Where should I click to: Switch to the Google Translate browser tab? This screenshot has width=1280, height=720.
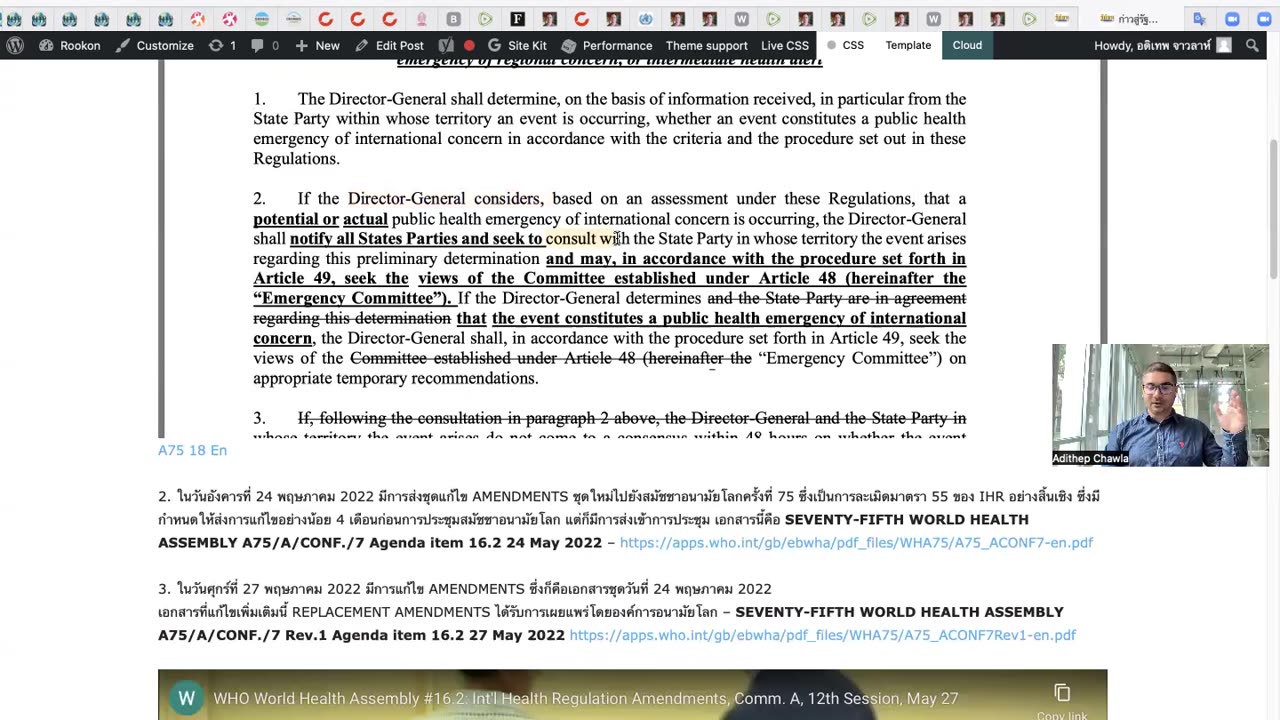click(1199, 19)
